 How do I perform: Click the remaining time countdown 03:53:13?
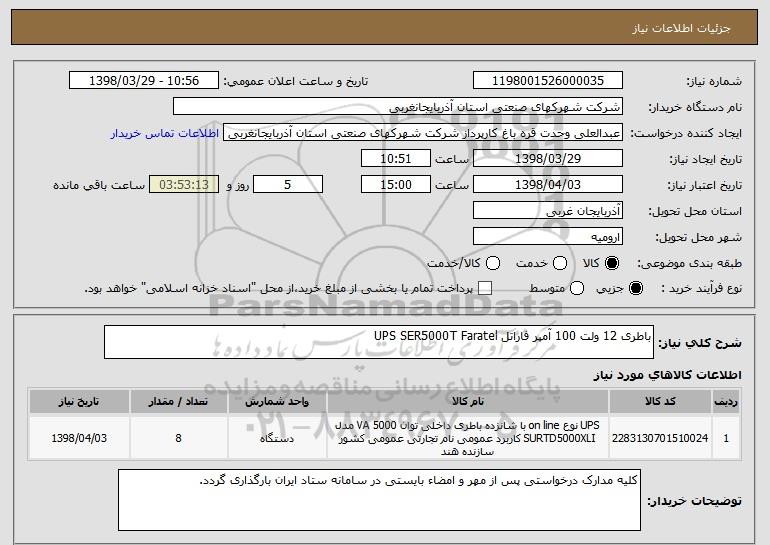(184, 185)
